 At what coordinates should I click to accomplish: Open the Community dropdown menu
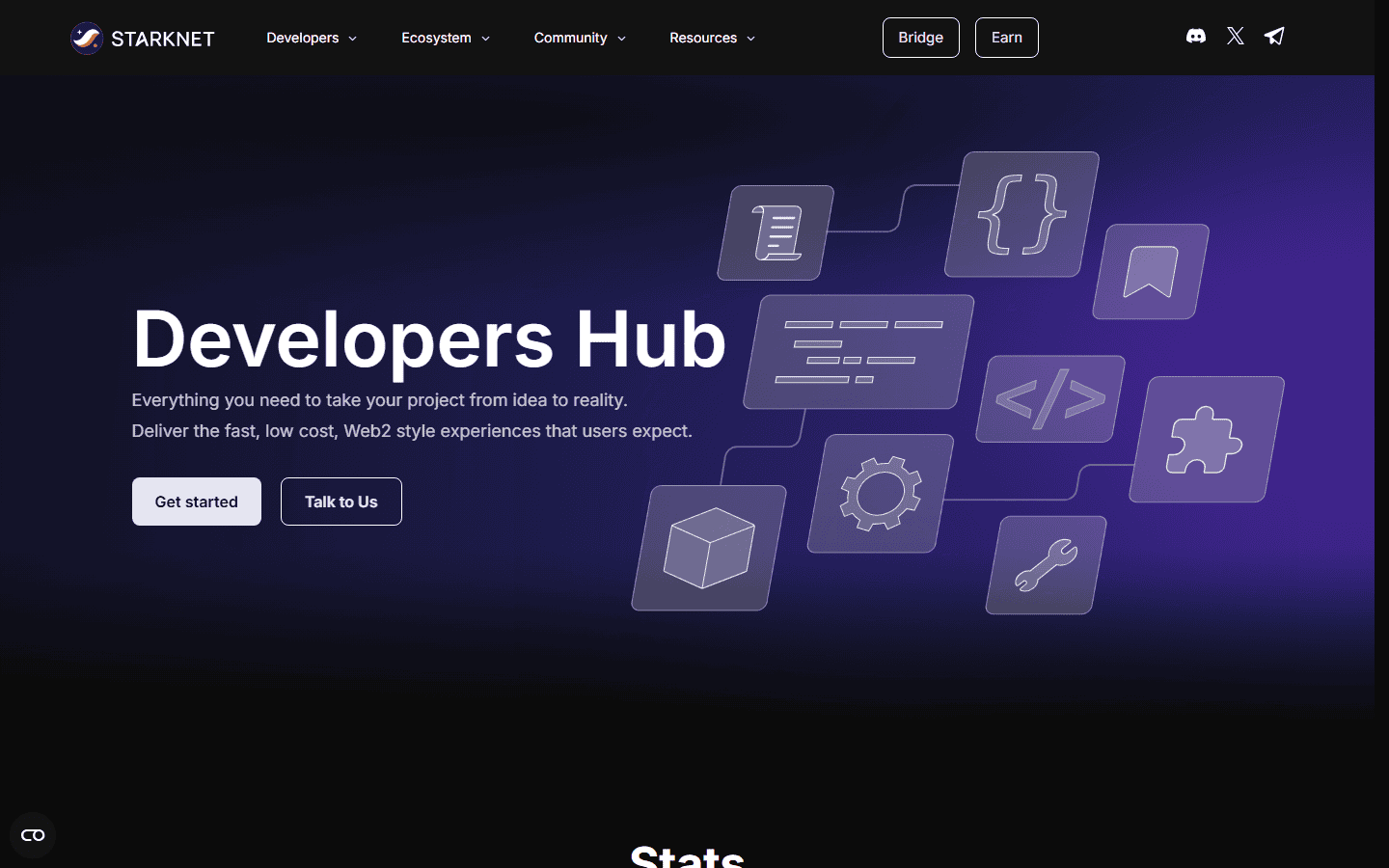click(x=580, y=38)
